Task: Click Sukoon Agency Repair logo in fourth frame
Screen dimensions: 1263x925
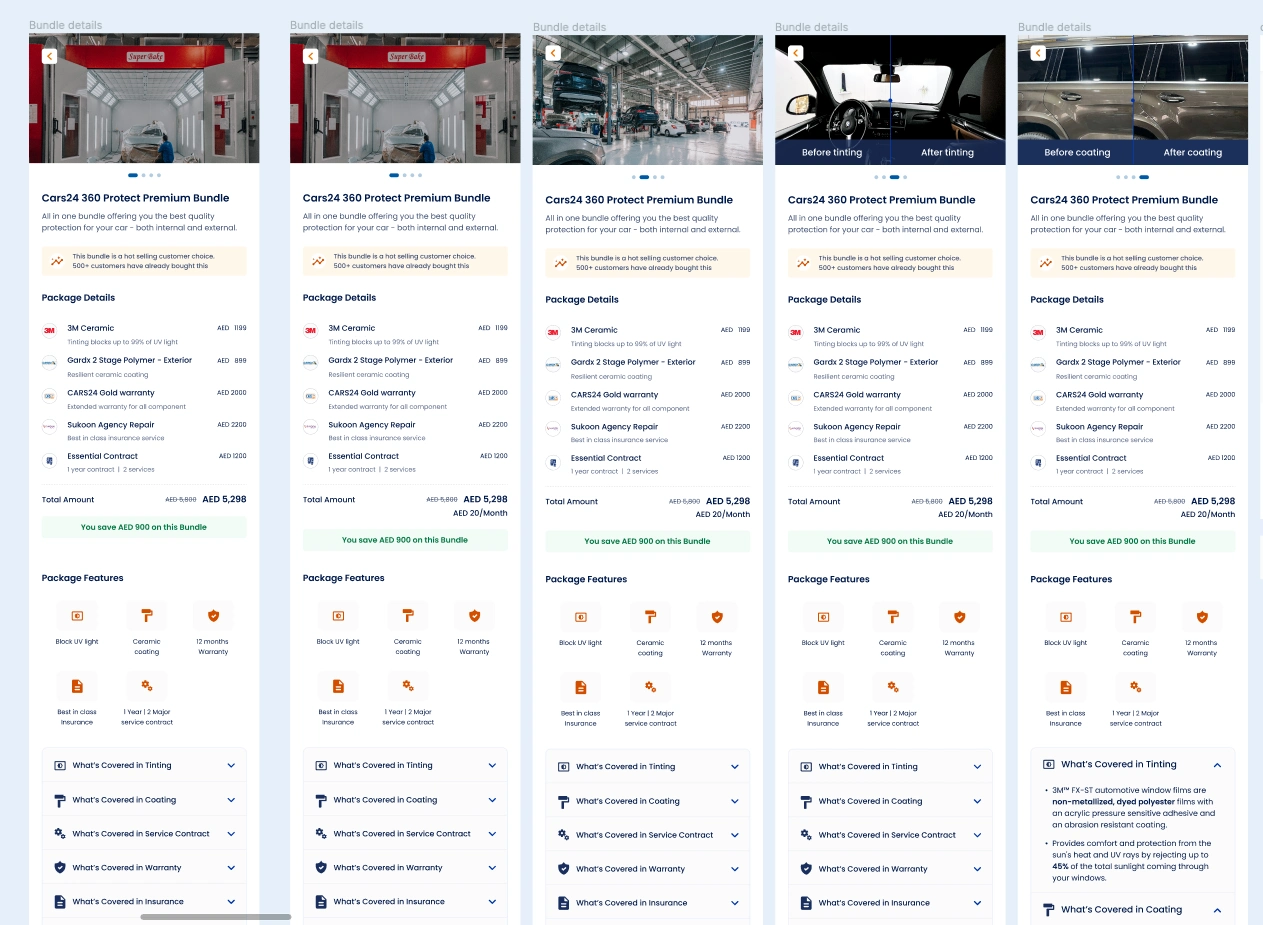Action: click(x=796, y=430)
